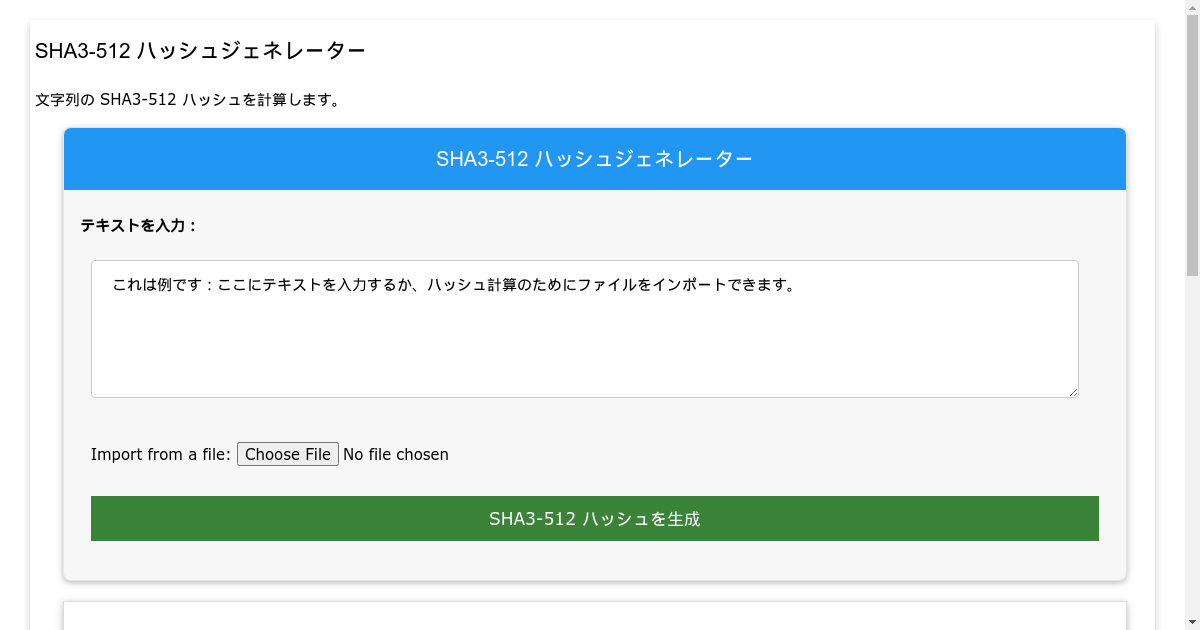Click the partially visible panel at page bottom

click(595, 618)
